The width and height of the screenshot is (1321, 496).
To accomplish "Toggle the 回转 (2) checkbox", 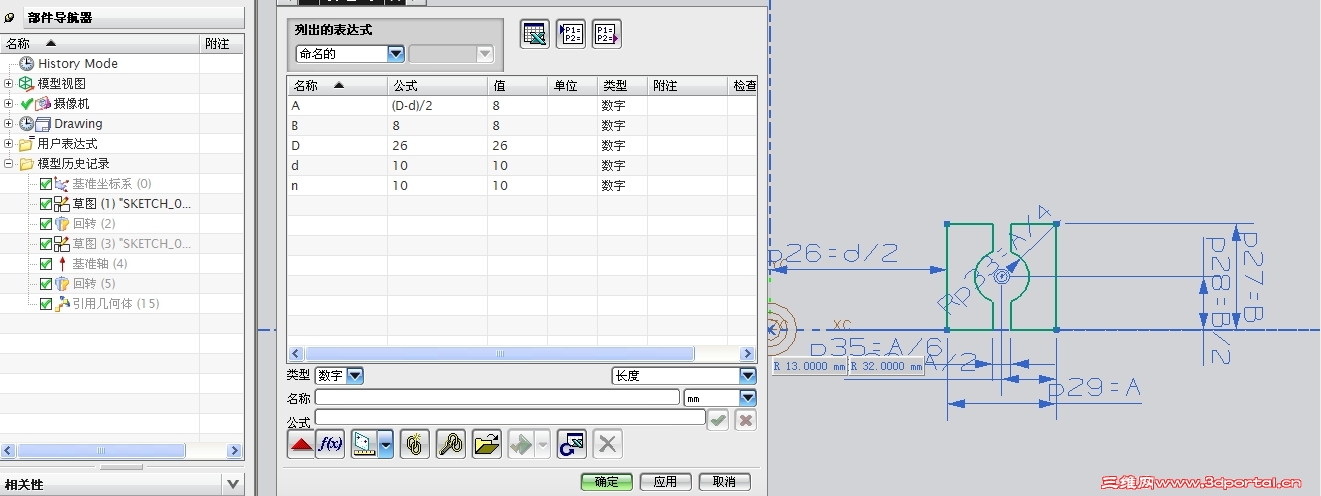I will (46, 223).
